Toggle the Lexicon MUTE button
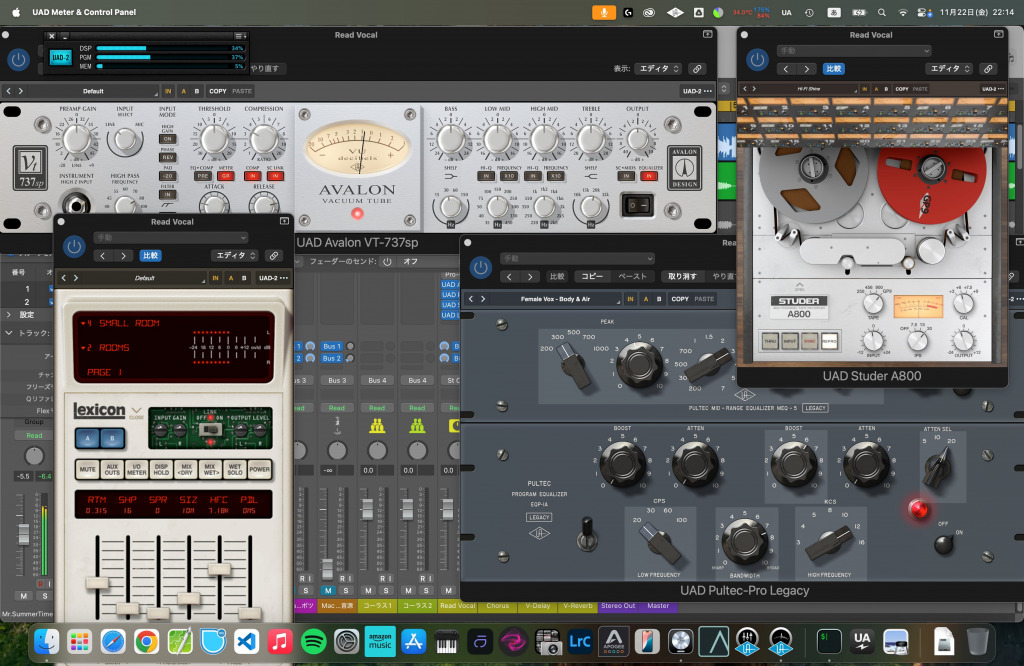 click(x=88, y=470)
